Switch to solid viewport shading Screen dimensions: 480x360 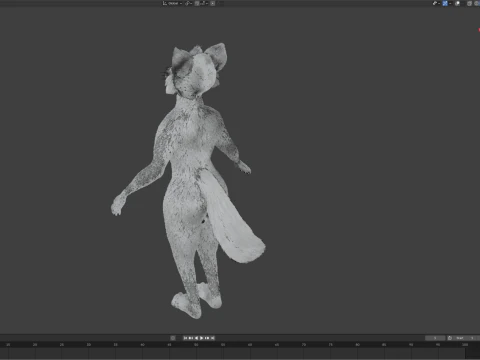(476, 3)
